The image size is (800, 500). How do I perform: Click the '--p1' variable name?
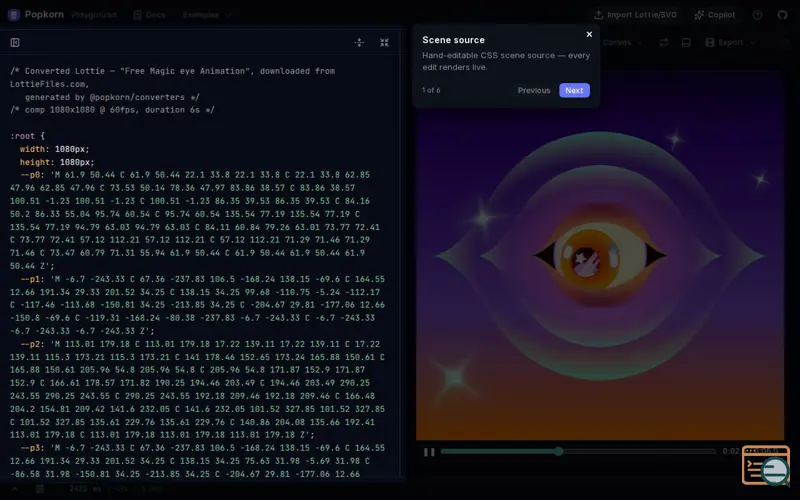click(30, 280)
